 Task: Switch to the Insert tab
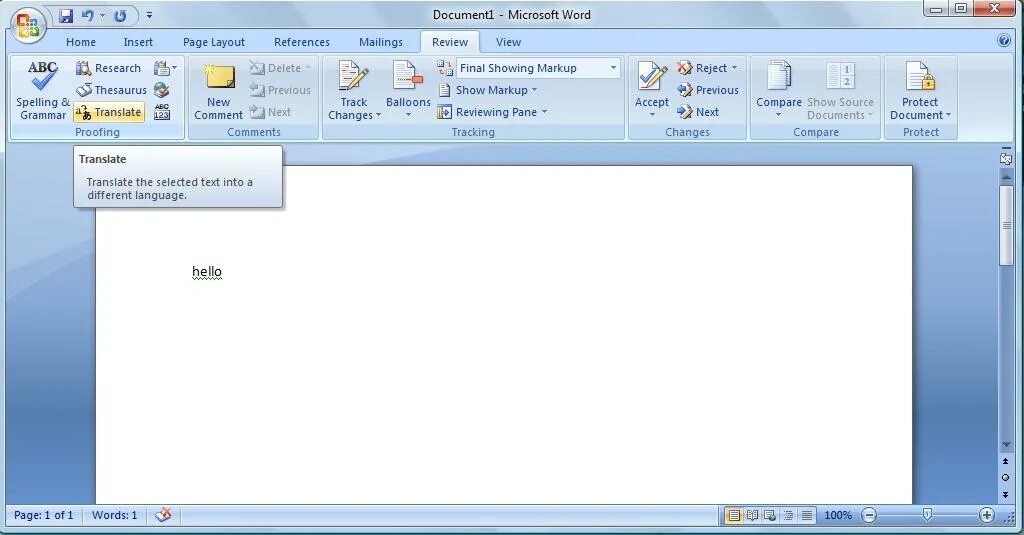(x=138, y=42)
